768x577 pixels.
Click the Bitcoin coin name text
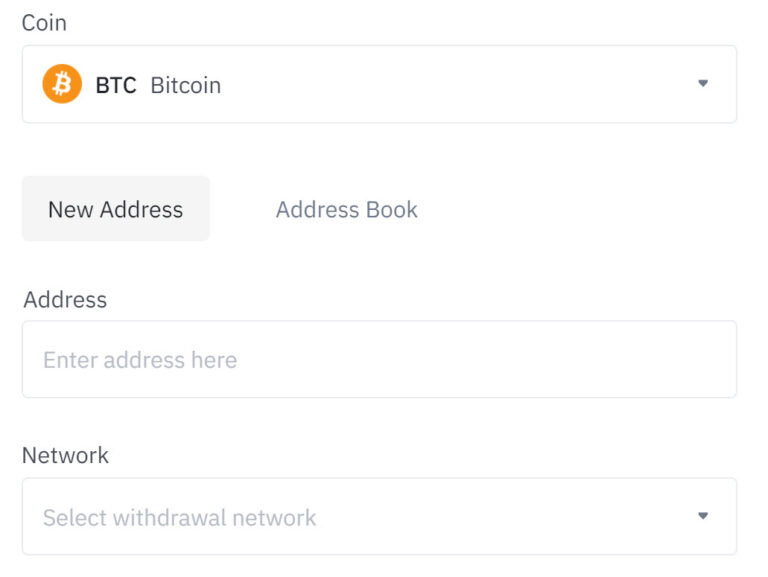[186, 85]
